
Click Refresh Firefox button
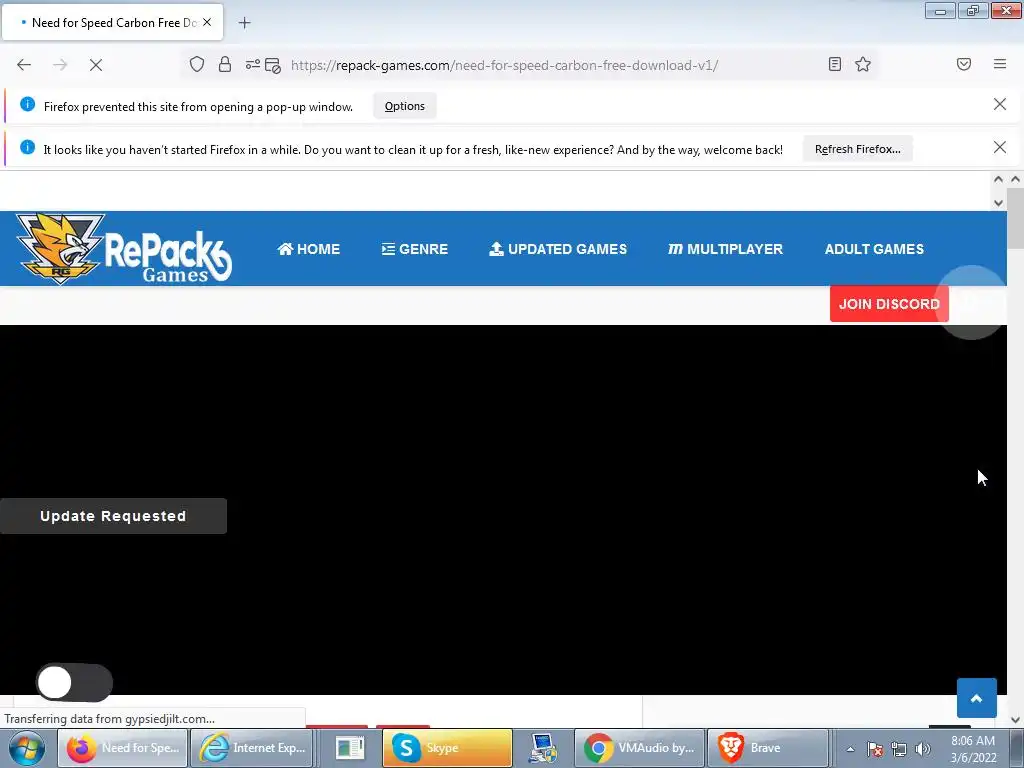point(857,149)
